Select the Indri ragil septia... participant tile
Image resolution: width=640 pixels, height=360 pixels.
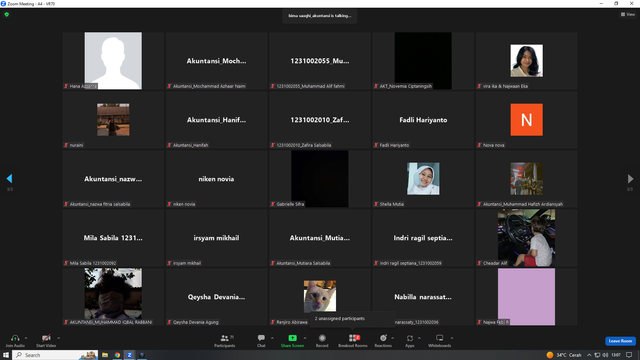pyautogui.click(x=423, y=238)
